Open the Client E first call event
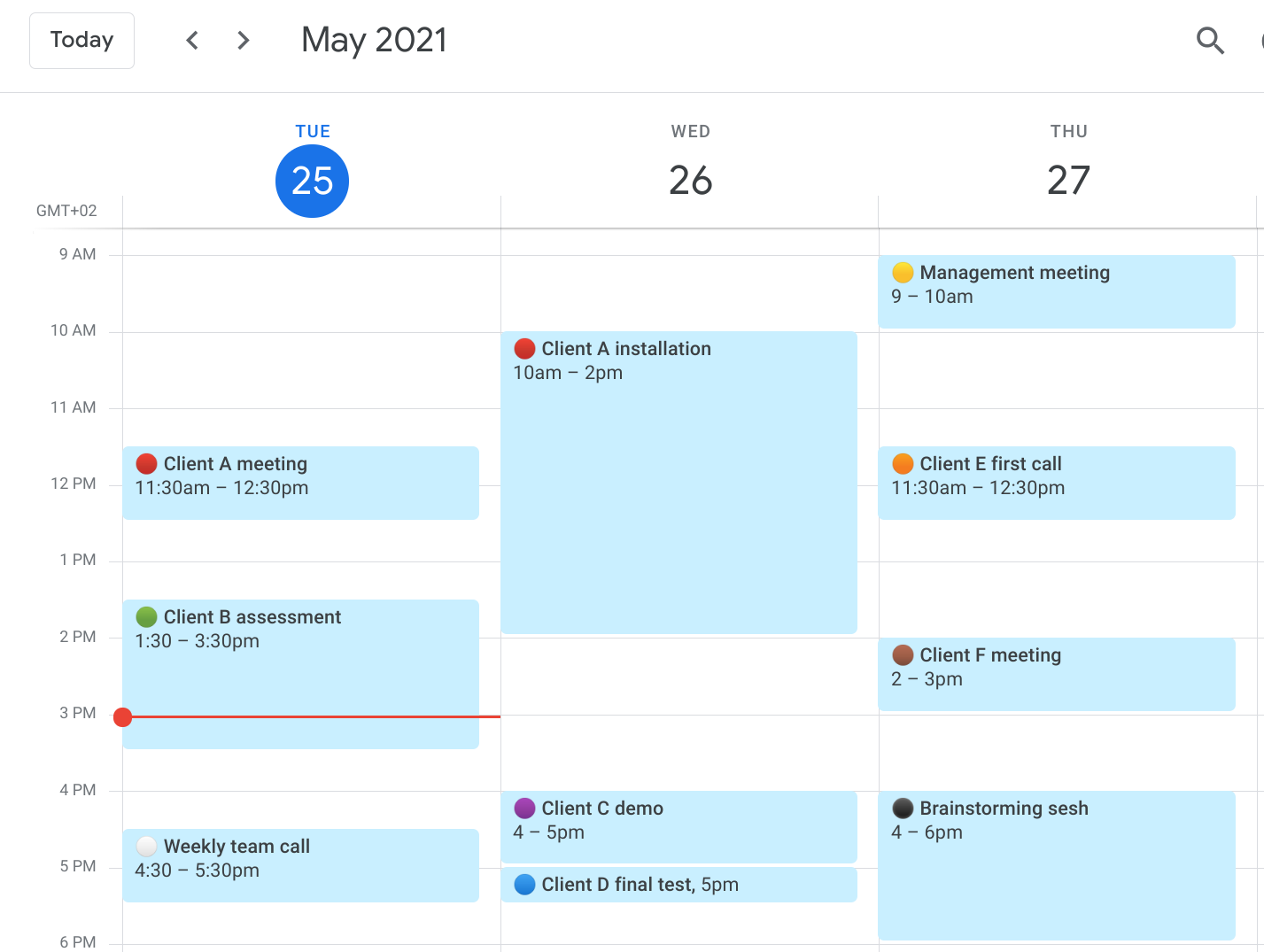The image size is (1264, 952). [1057, 483]
